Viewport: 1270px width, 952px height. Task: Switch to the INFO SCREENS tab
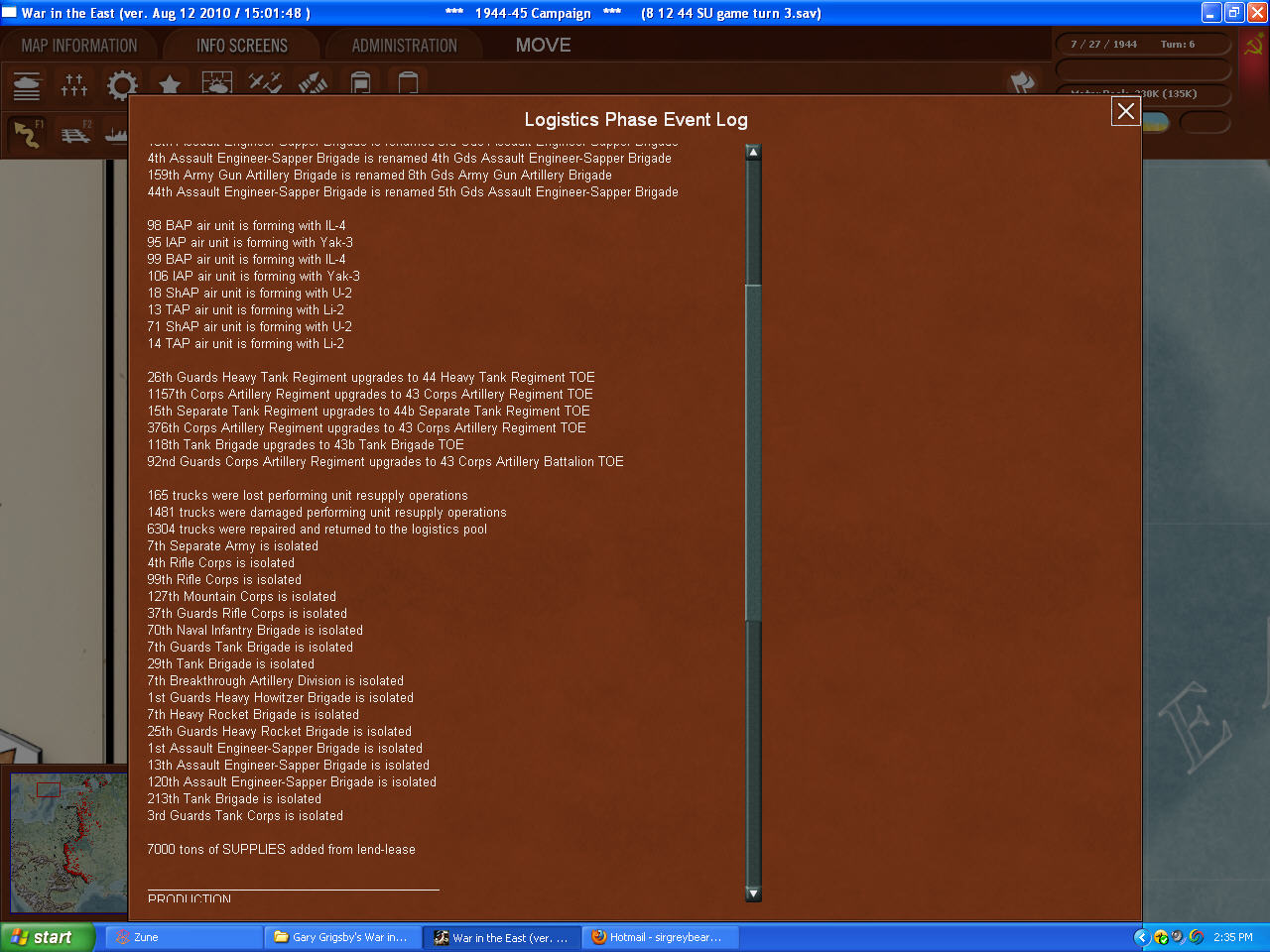tap(242, 46)
